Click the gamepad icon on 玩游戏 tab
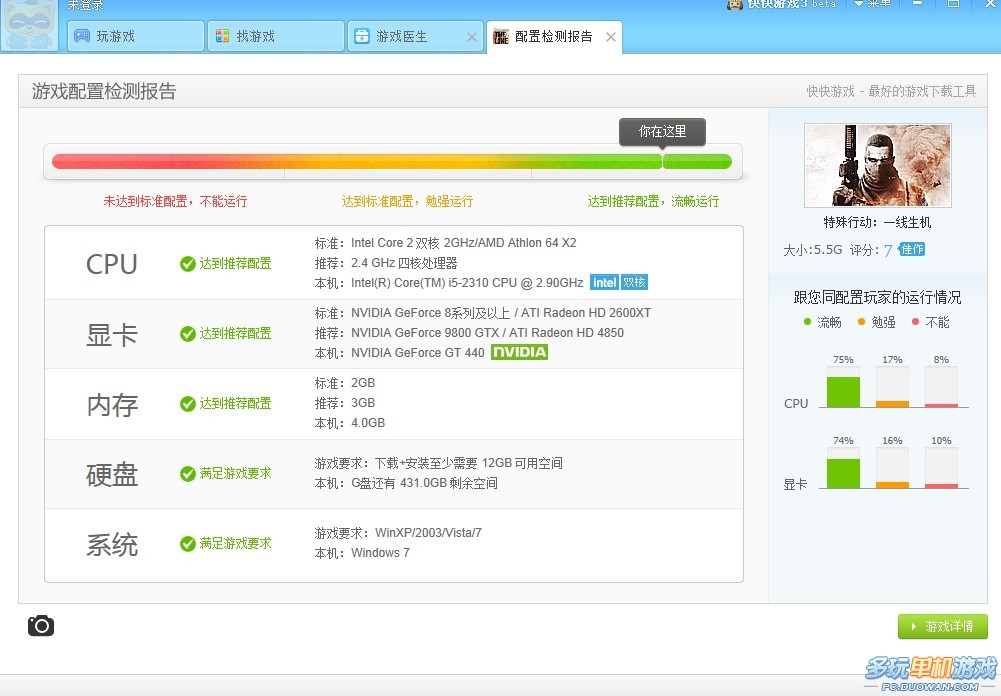The image size is (1001, 696). 82,36
